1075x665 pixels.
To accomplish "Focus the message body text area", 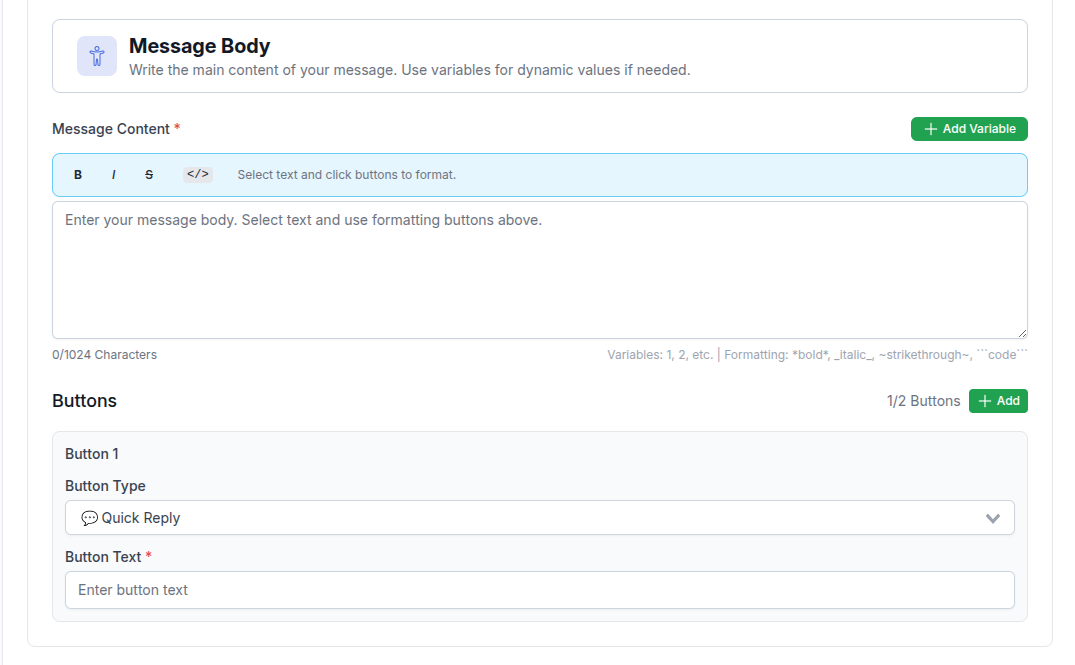I will 540,270.
